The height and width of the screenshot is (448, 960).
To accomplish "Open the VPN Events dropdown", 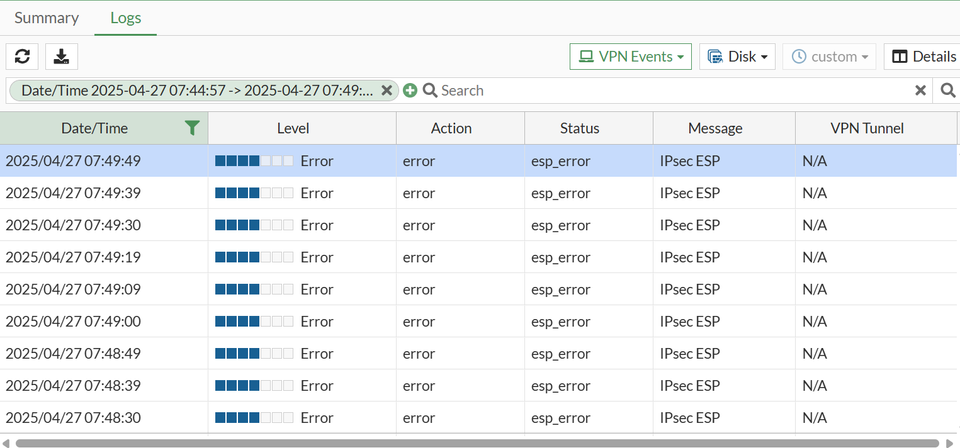I will (x=631, y=57).
